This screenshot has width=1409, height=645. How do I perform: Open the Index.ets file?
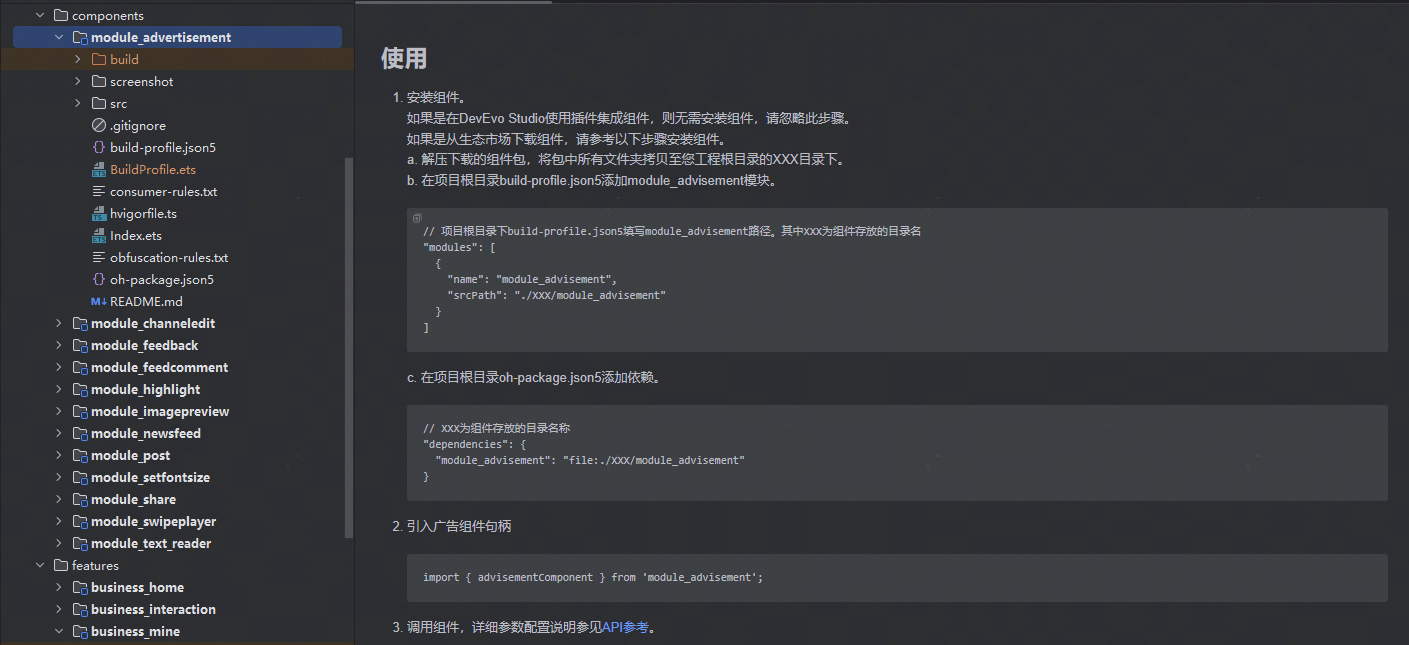coord(135,235)
